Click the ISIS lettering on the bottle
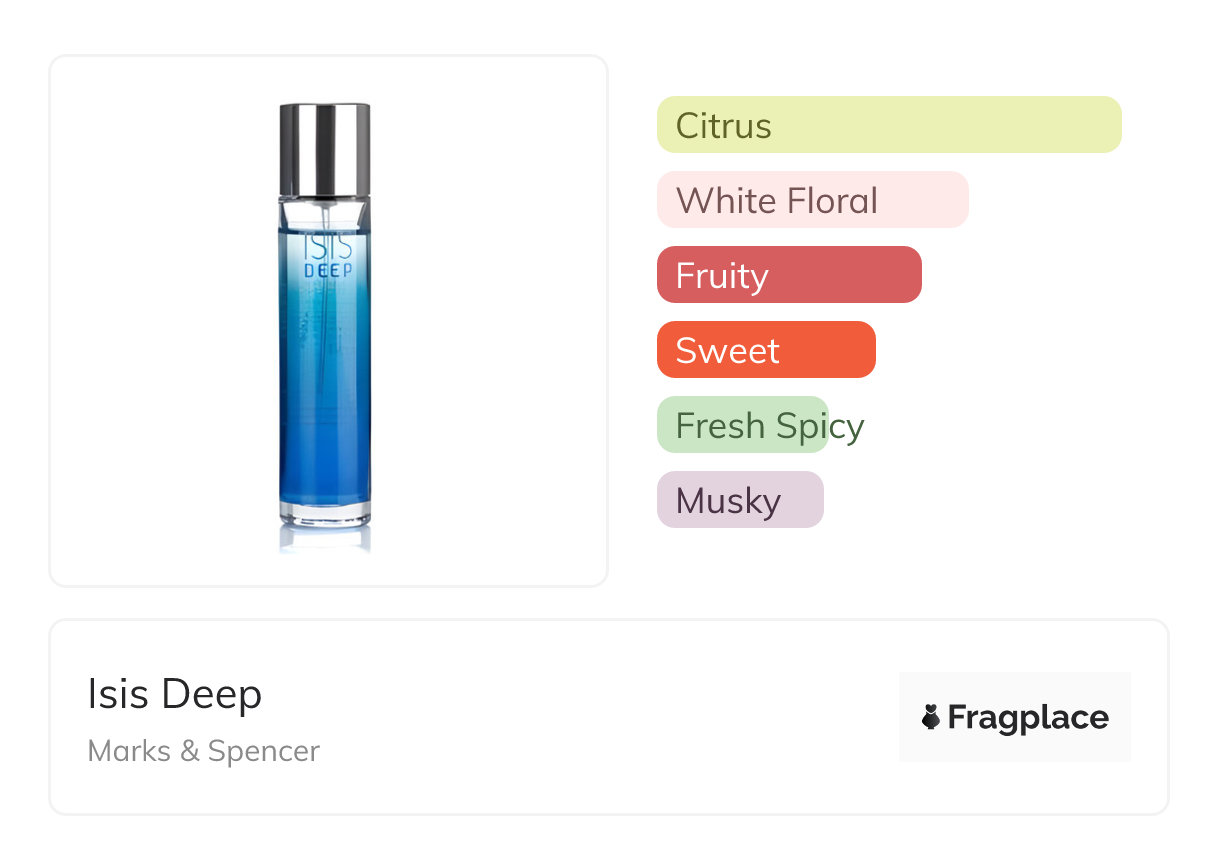Image resolution: width=1218 pixels, height=864 pixels. [x=324, y=246]
